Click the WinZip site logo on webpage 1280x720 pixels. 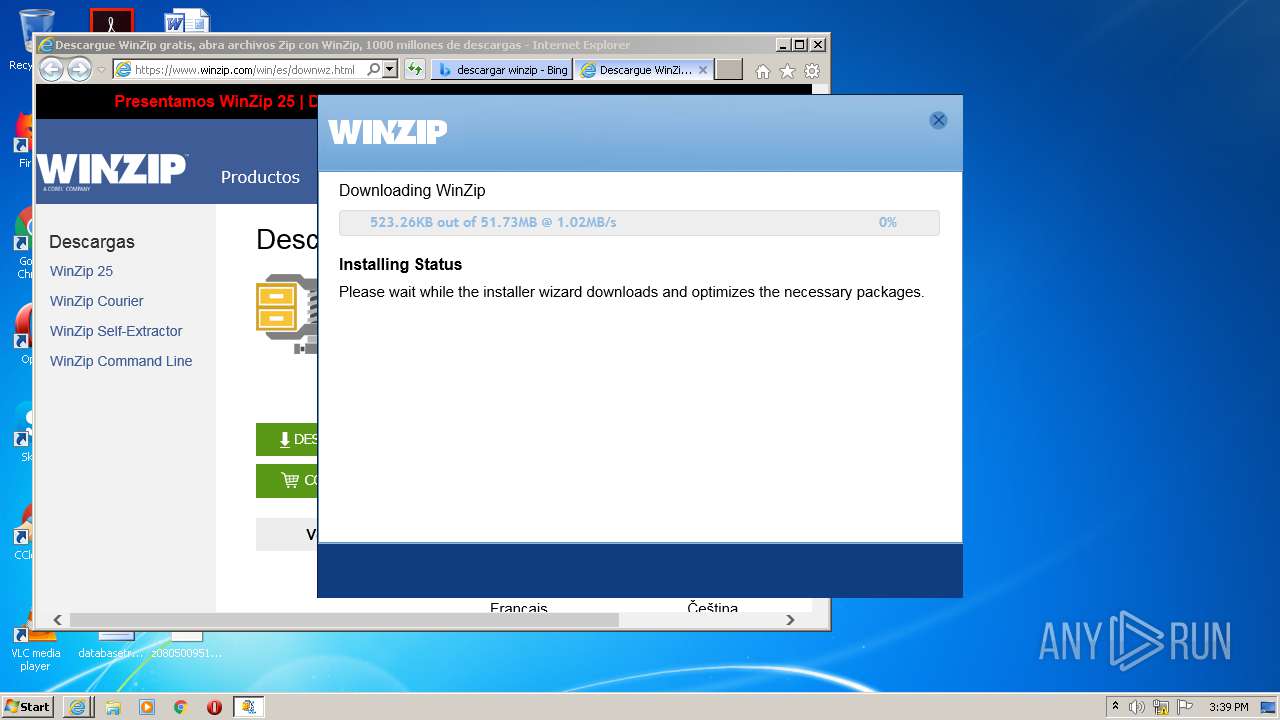point(112,170)
